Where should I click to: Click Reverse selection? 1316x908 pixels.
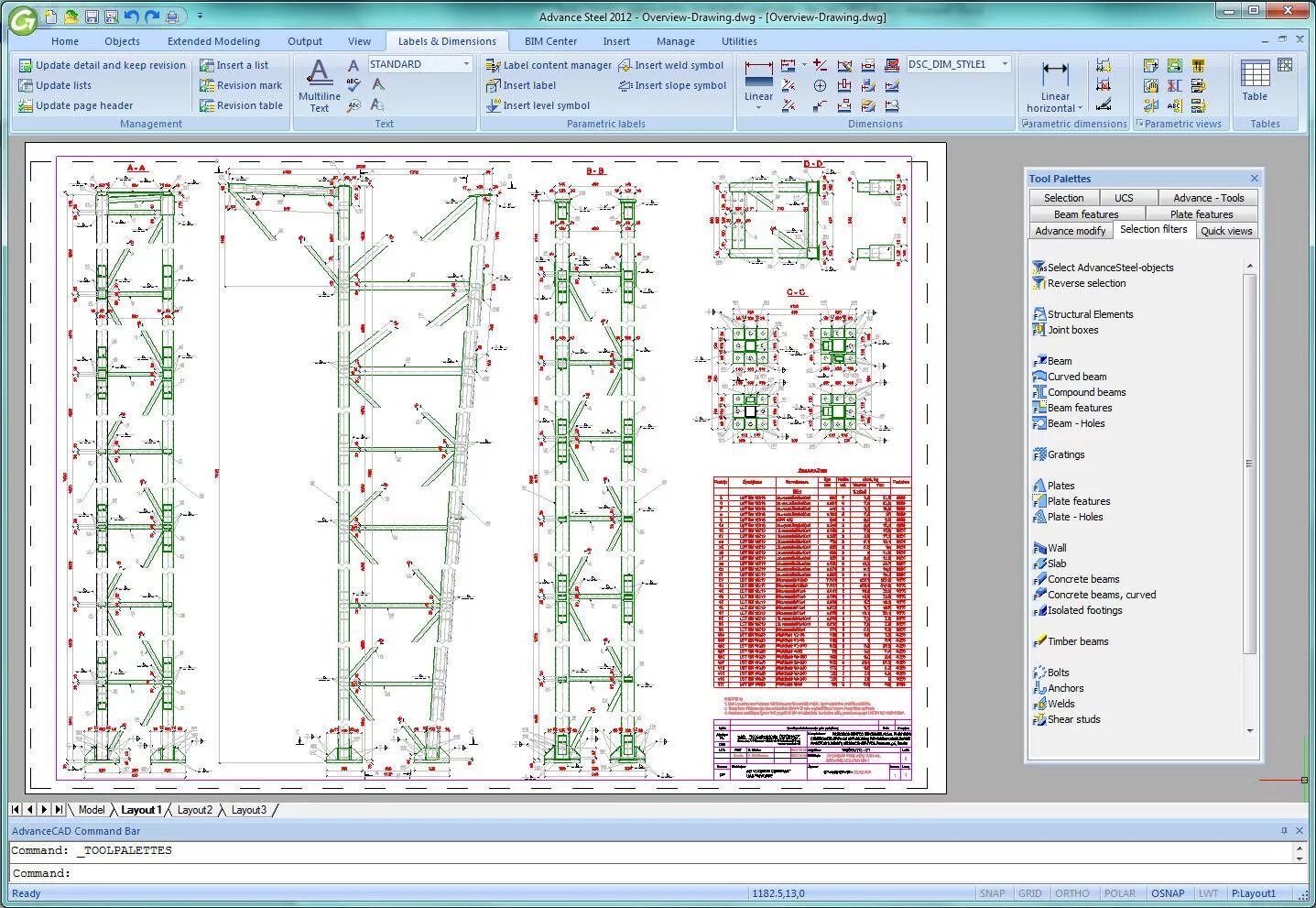1079,283
